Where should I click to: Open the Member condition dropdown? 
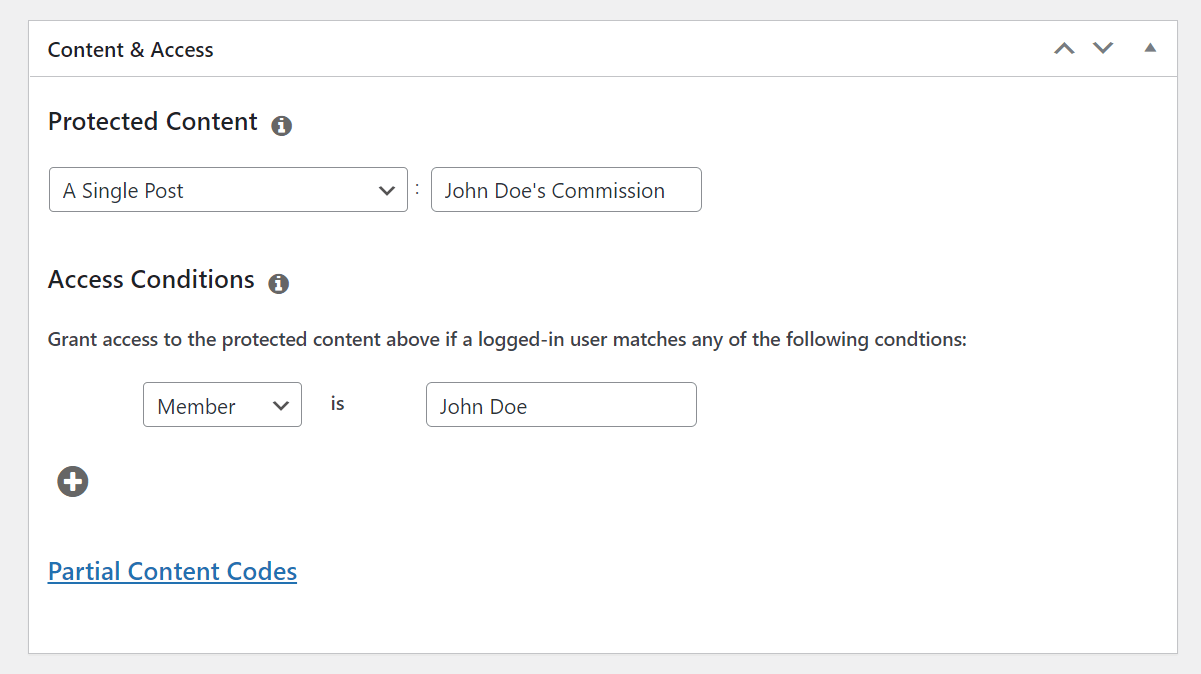click(x=222, y=405)
